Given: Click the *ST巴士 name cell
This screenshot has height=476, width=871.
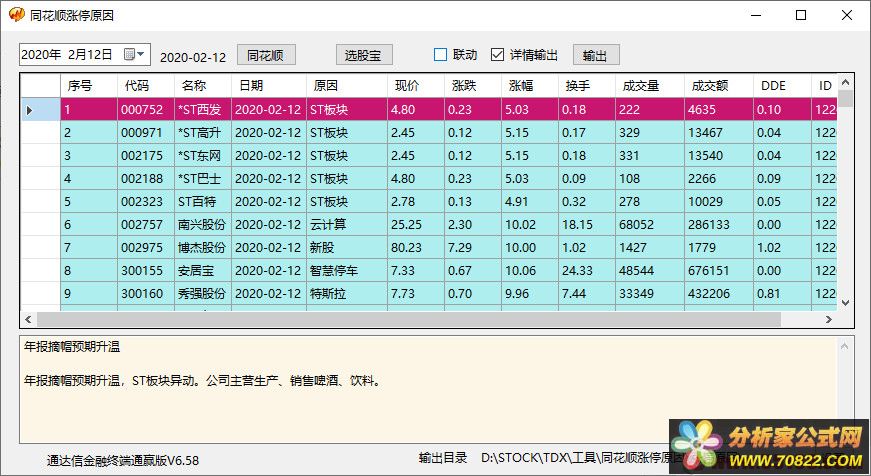Looking at the screenshot, I should click(x=203, y=178).
